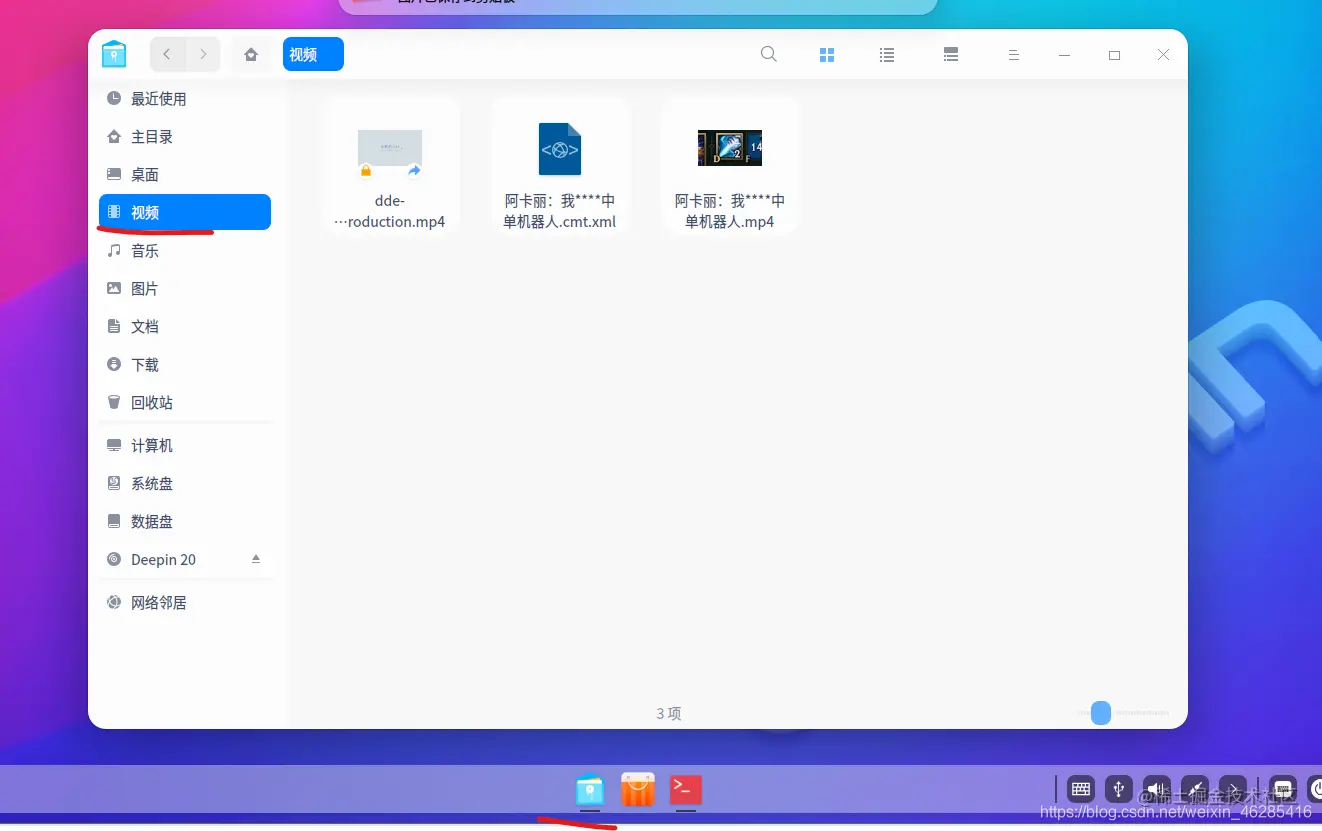Viewport: 1322px width, 831px height.
Task: Open onscreen keyboard layout tray icon
Action: click(x=1080, y=789)
